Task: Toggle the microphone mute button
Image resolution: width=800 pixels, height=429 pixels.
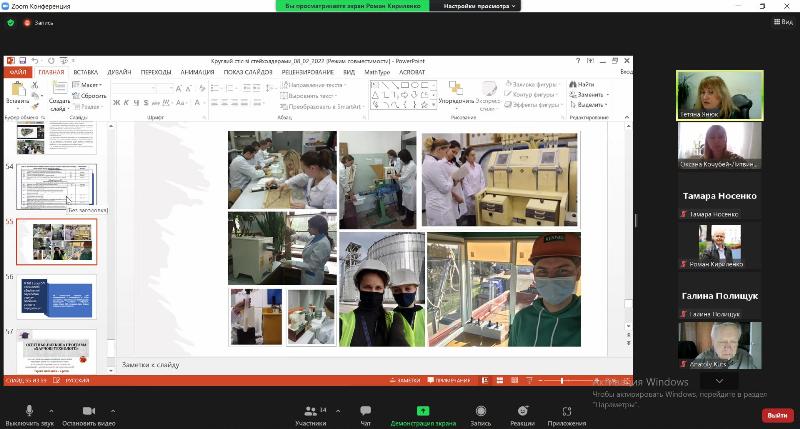Action: (29, 414)
